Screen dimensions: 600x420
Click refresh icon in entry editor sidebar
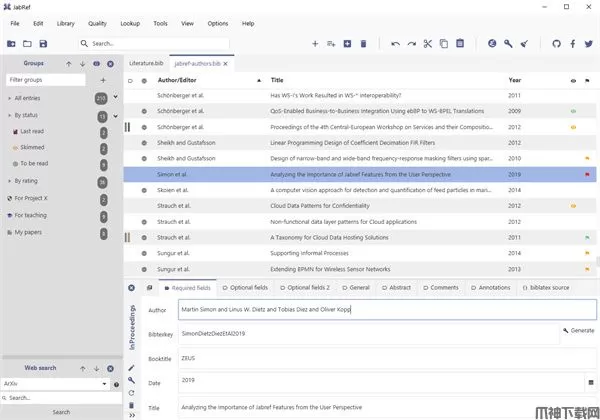pos(131,393)
